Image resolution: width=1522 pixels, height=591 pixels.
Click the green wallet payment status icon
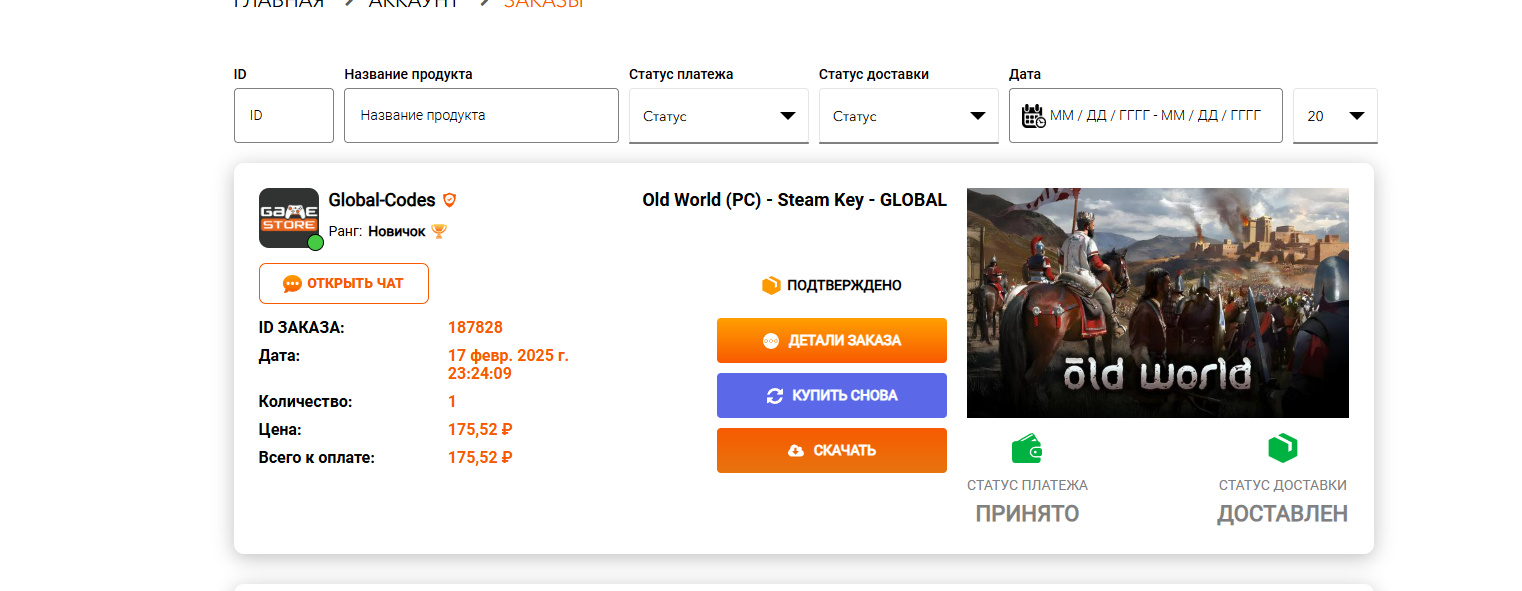1027,449
